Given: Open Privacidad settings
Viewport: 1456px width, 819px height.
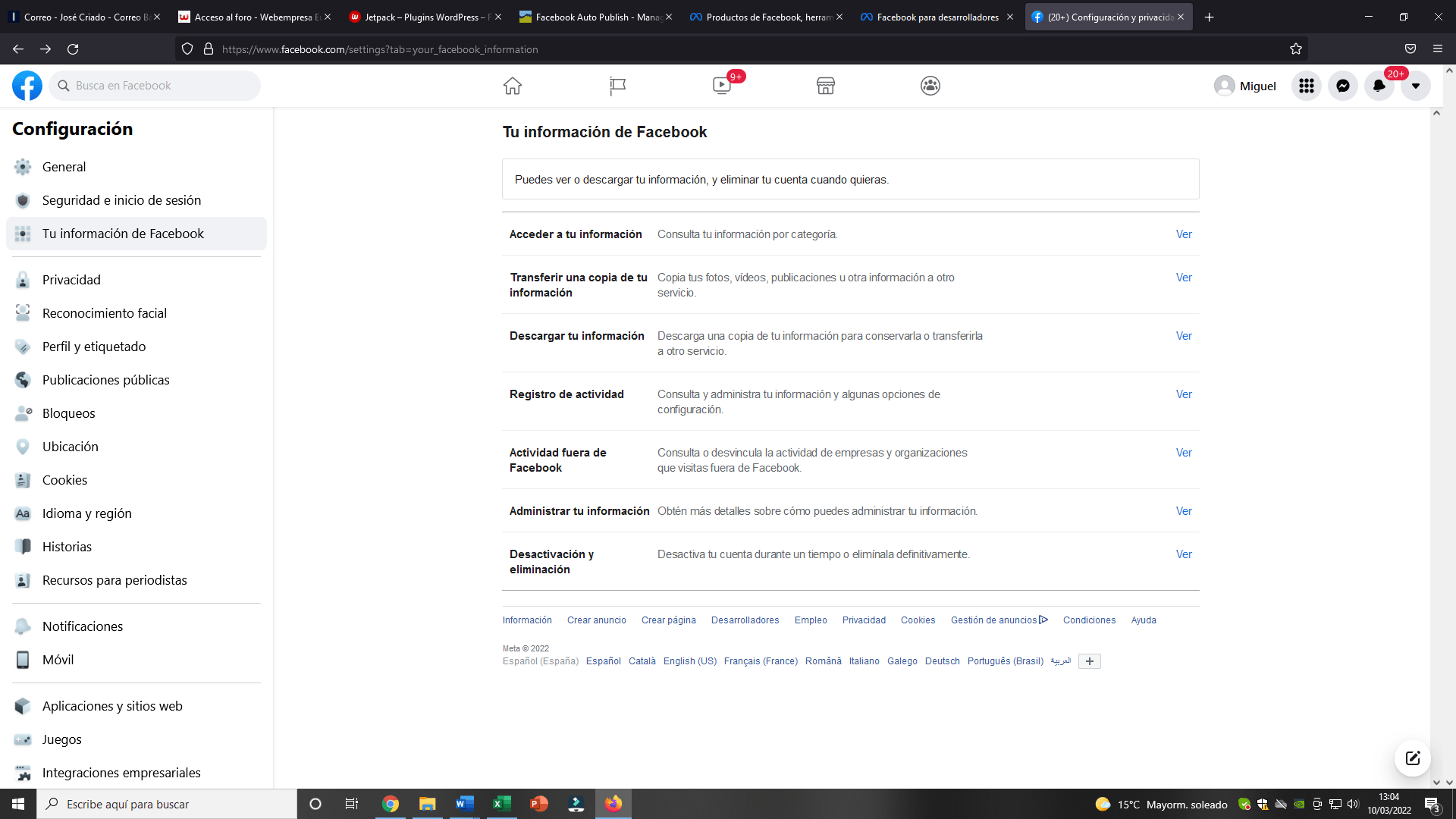Looking at the screenshot, I should (136, 280).
